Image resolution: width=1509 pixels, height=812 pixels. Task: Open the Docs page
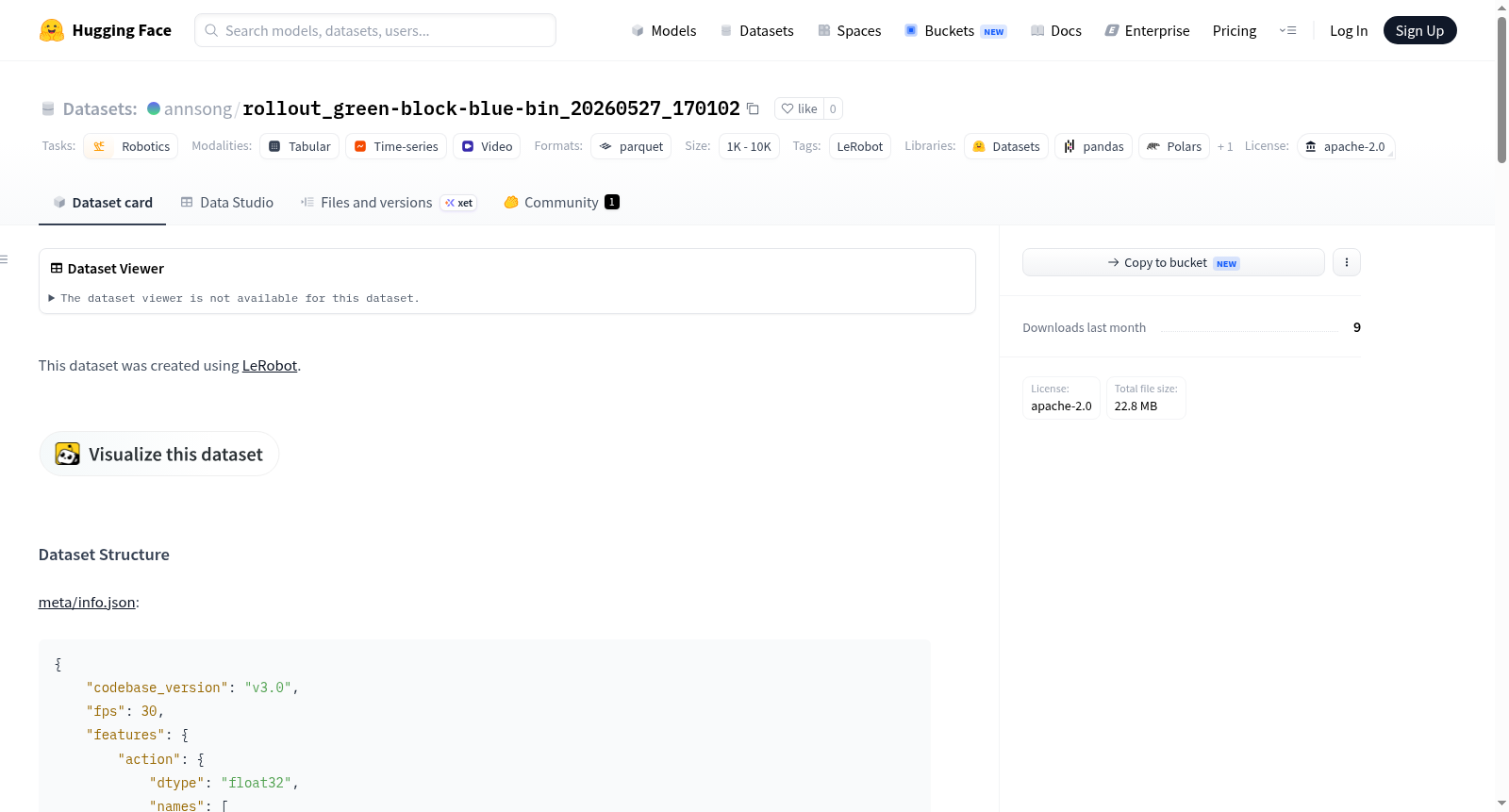click(1055, 30)
